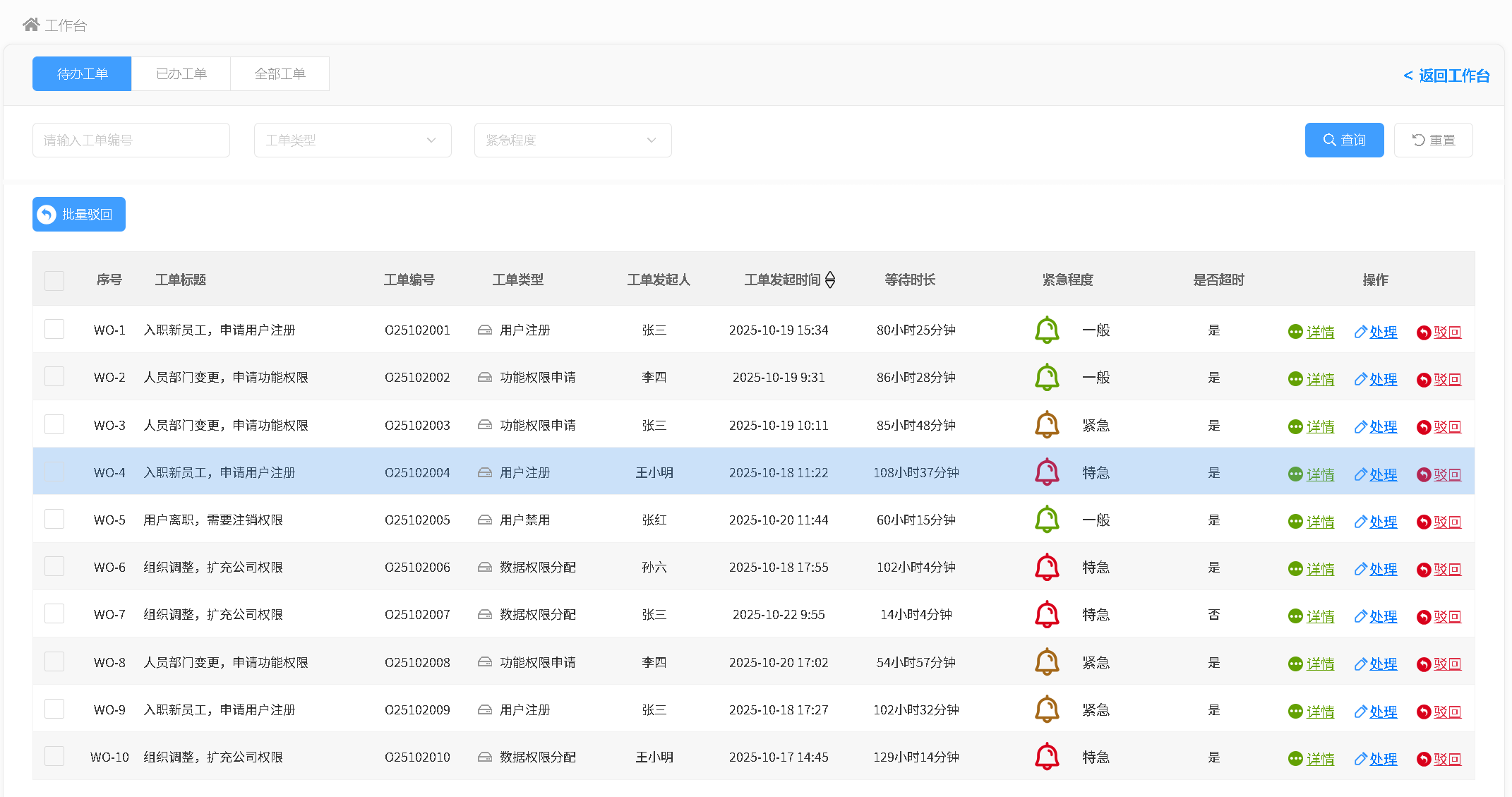Open the 全部工单 tab
The height and width of the screenshot is (797, 1512).
click(280, 73)
